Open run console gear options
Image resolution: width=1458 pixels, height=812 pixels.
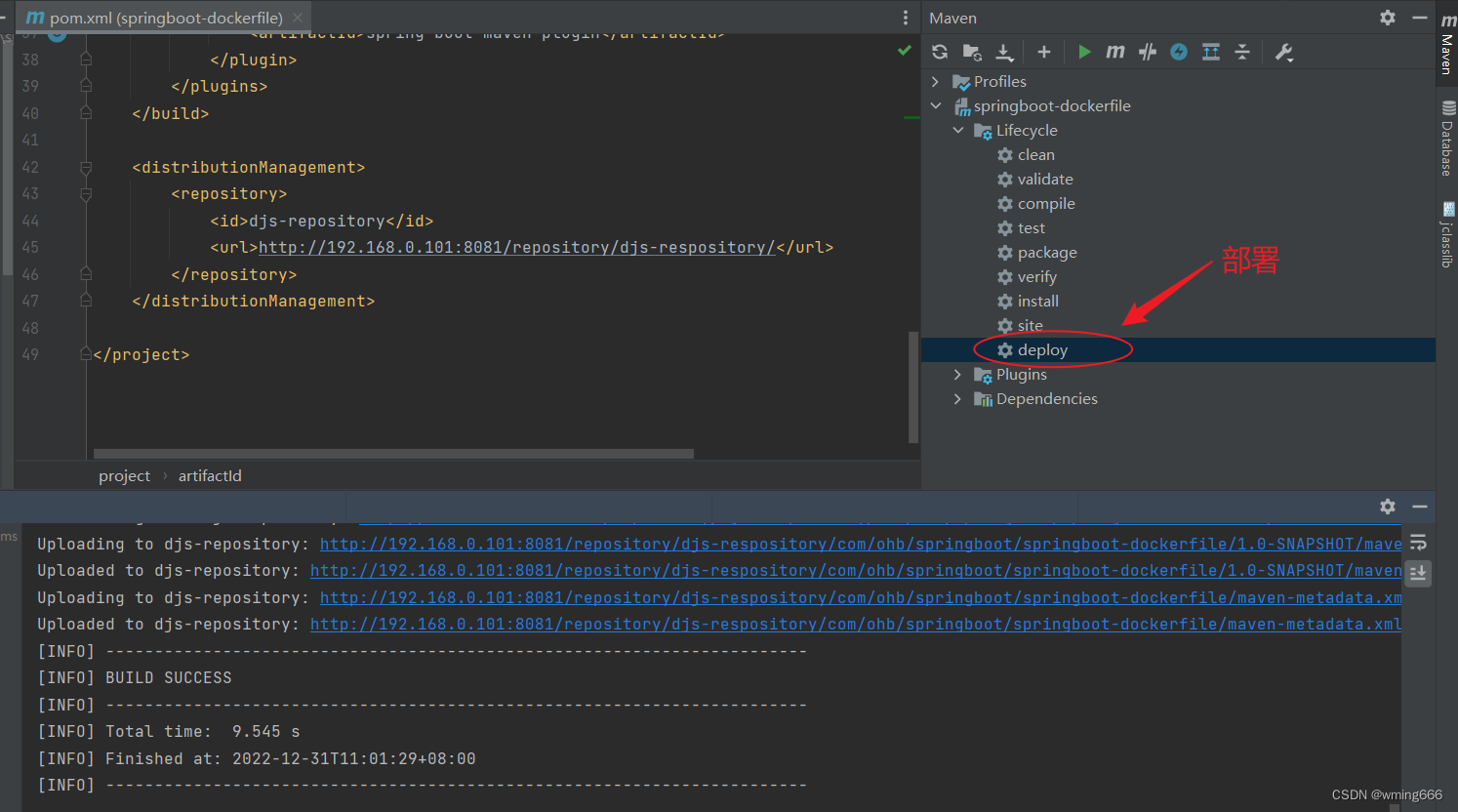click(1388, 507)
